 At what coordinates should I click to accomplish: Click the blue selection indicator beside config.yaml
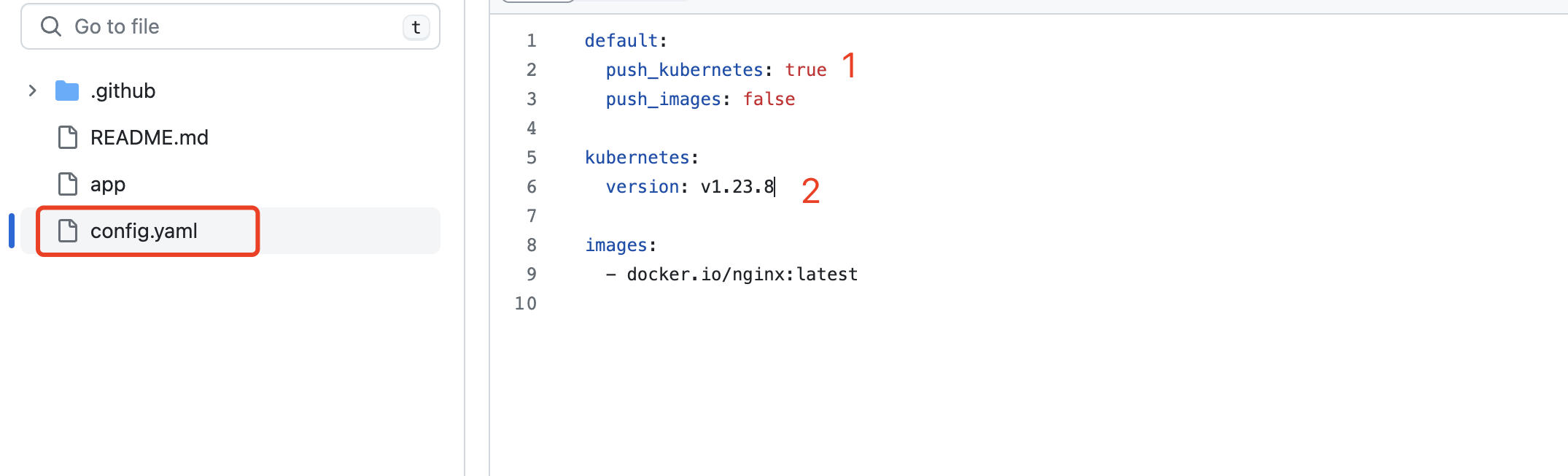11,231
